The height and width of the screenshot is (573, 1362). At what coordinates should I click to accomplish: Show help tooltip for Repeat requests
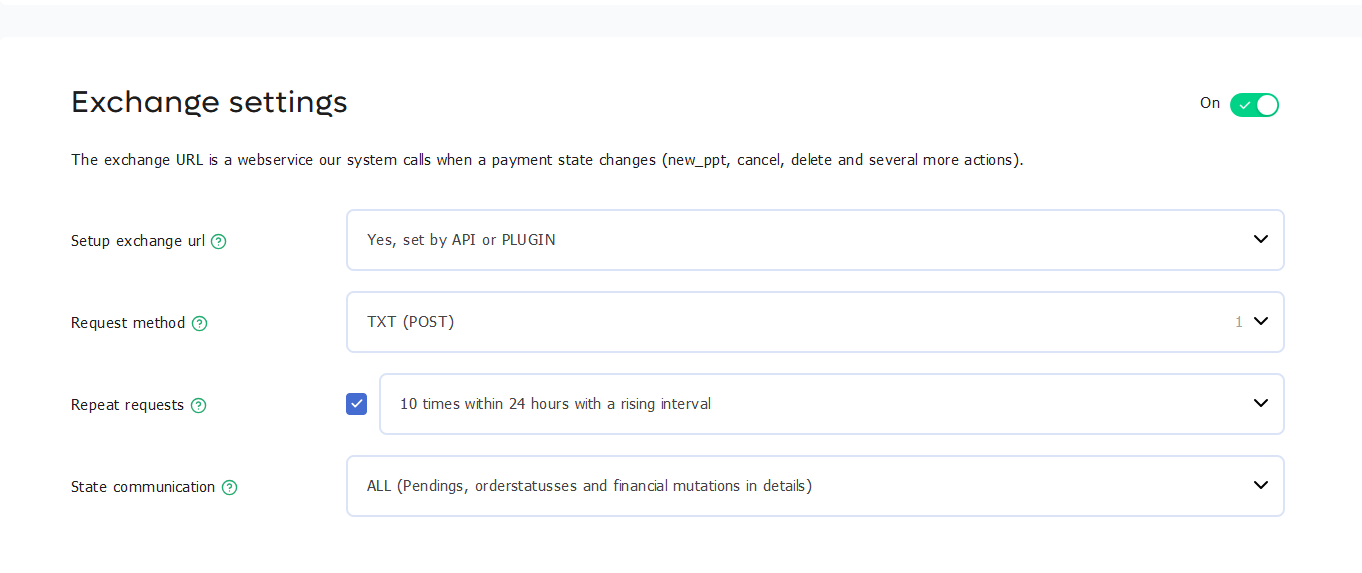pyautogui.click(x=198, y=405)
